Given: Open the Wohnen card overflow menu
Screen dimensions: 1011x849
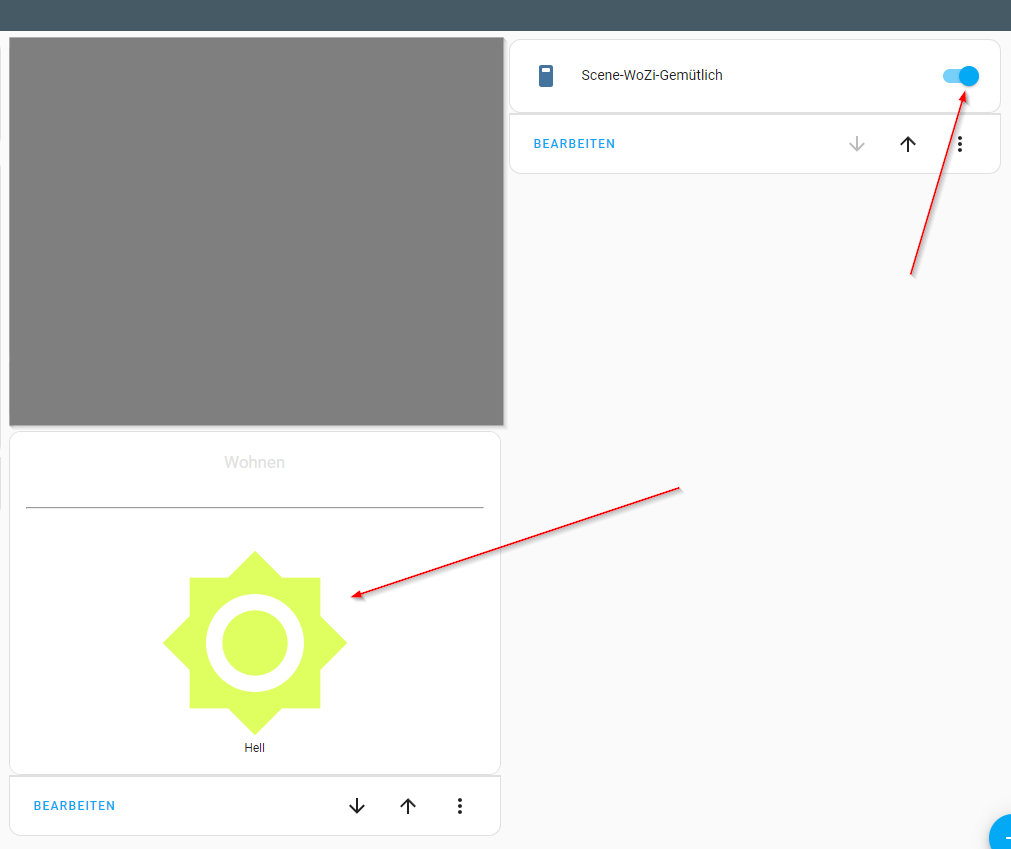Looking at the screenshot, I should 460,806.
